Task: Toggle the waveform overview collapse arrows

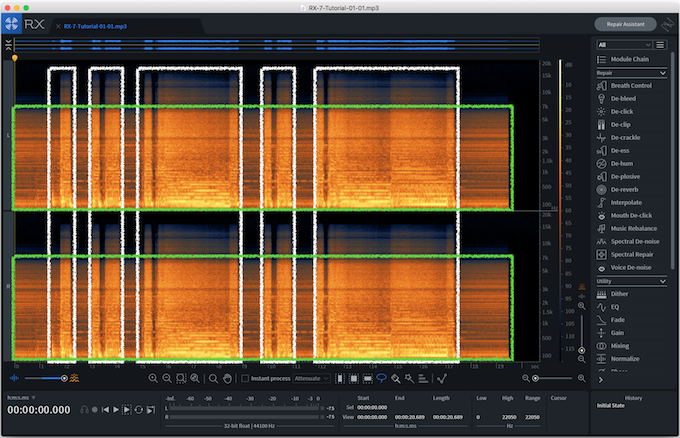Action: 8,45
